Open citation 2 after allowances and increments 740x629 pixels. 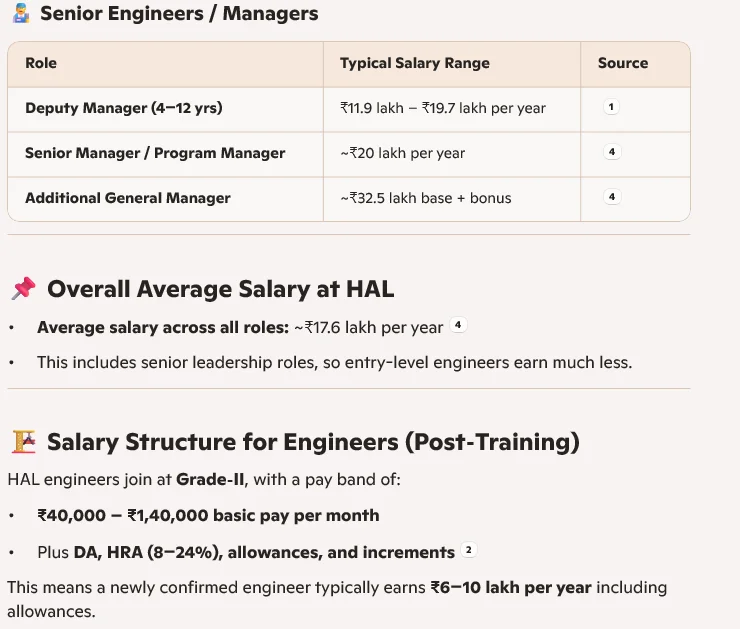coord(468,550)
